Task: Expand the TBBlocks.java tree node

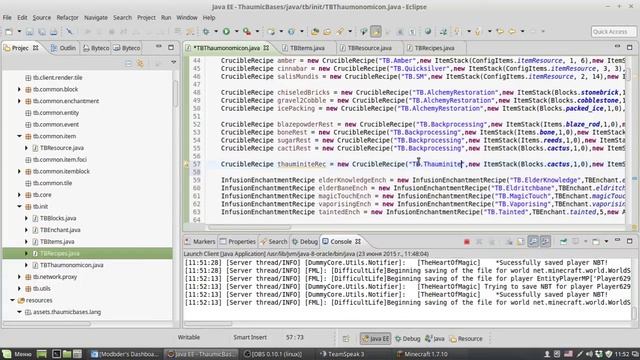Action: click(27, 218)
